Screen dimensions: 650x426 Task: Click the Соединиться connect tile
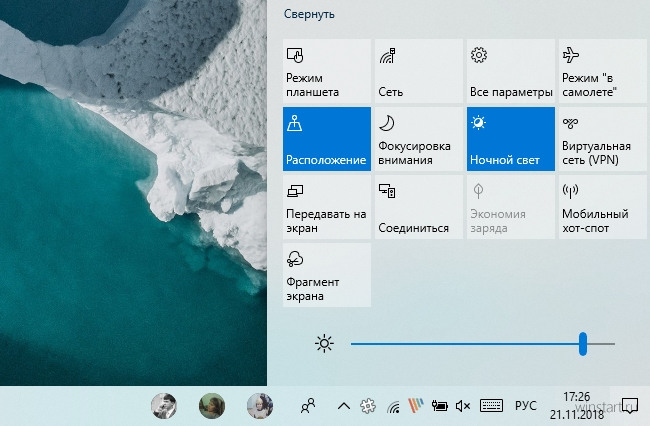tap(419, 207)
